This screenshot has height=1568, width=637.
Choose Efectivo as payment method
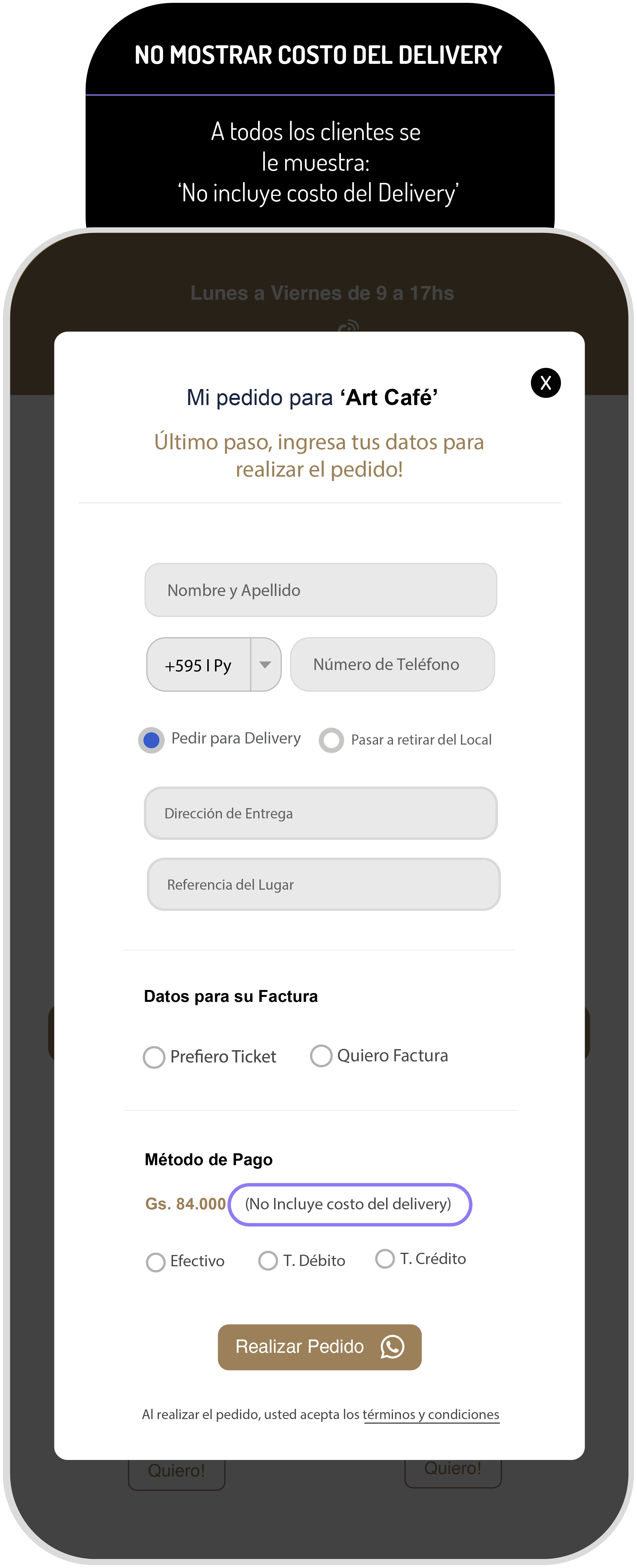click(156, 1262)
